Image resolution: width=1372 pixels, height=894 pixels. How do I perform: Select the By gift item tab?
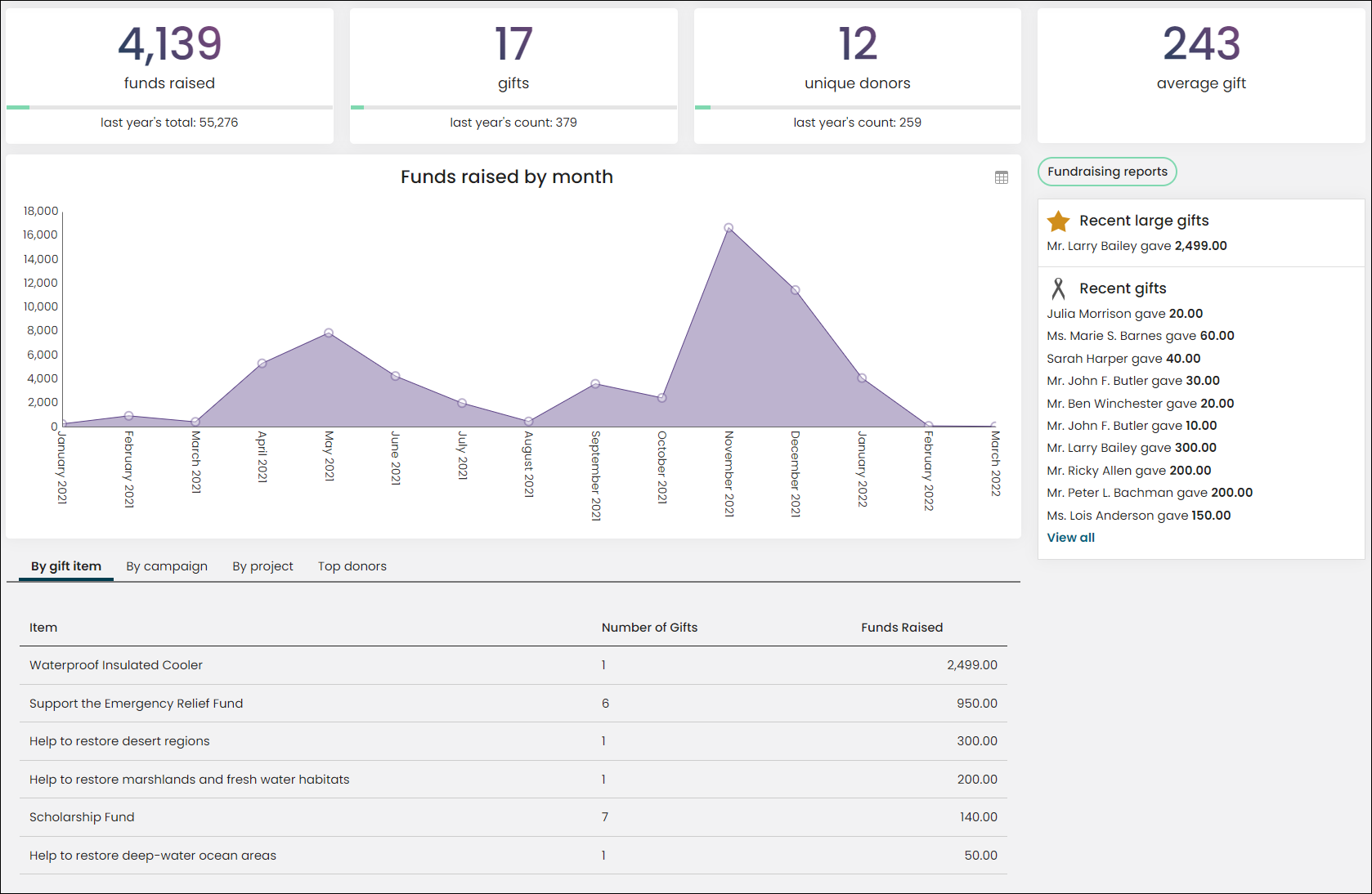tap(66, 566)
